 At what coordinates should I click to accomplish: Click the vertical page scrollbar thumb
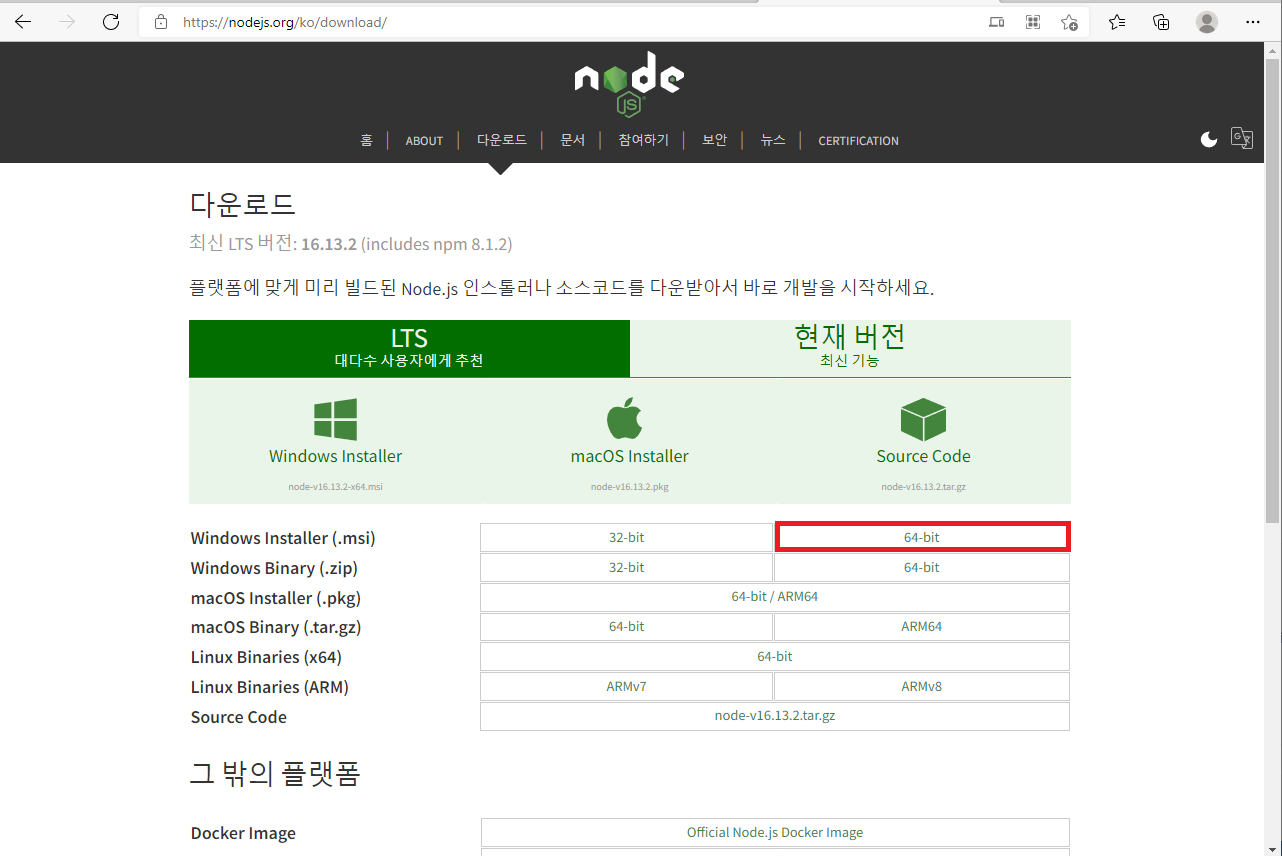coord(1272,290)
